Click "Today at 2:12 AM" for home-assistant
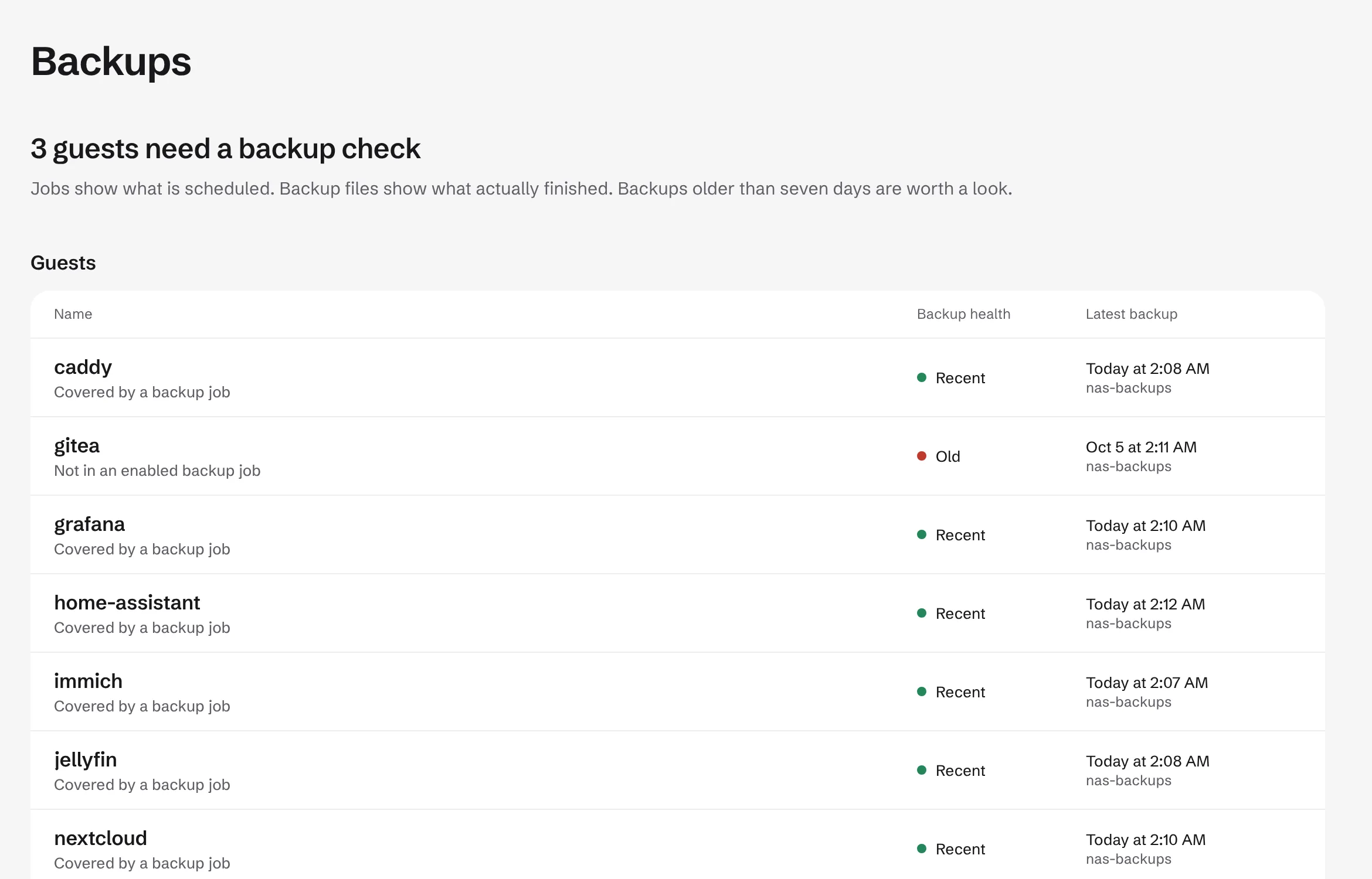Image resolution: width=1372 pixels, height=879 pixels. pos(1145,604)
